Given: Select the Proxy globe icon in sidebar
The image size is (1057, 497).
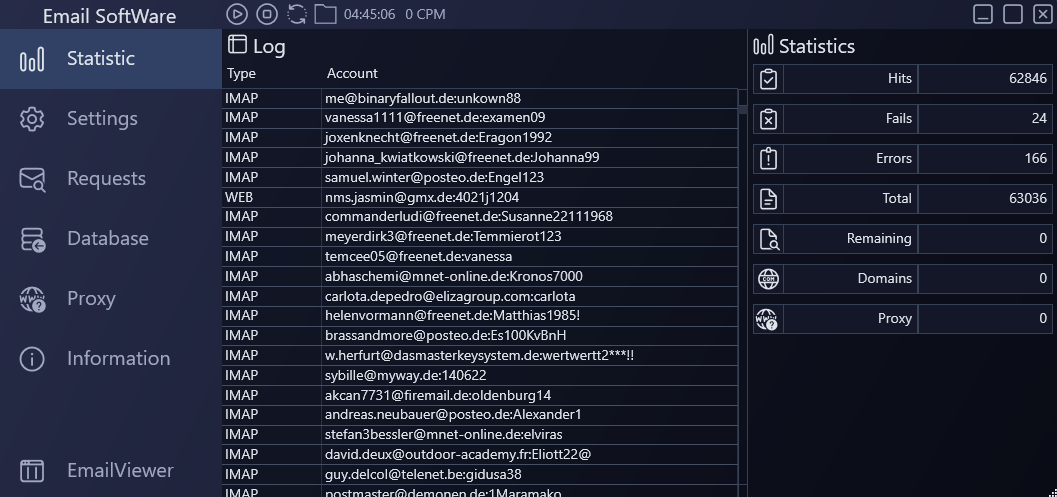Looking at the screenshot, I should [32, 299].
